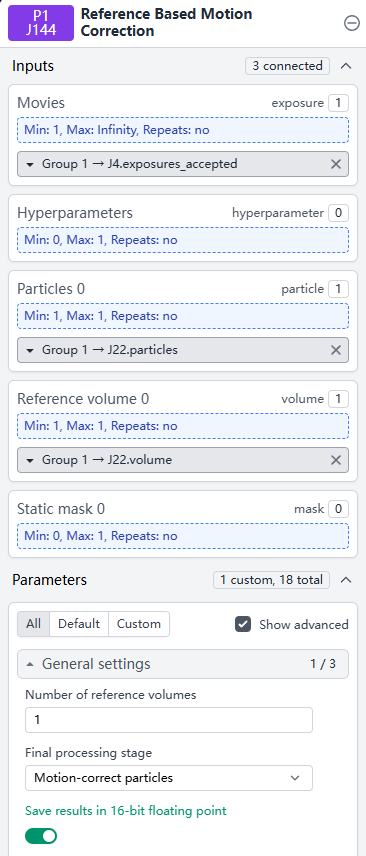The height and width of the screenshot is (856, 366).
Task: Collapse the Parameters section chevron
Action: (346, 580)
